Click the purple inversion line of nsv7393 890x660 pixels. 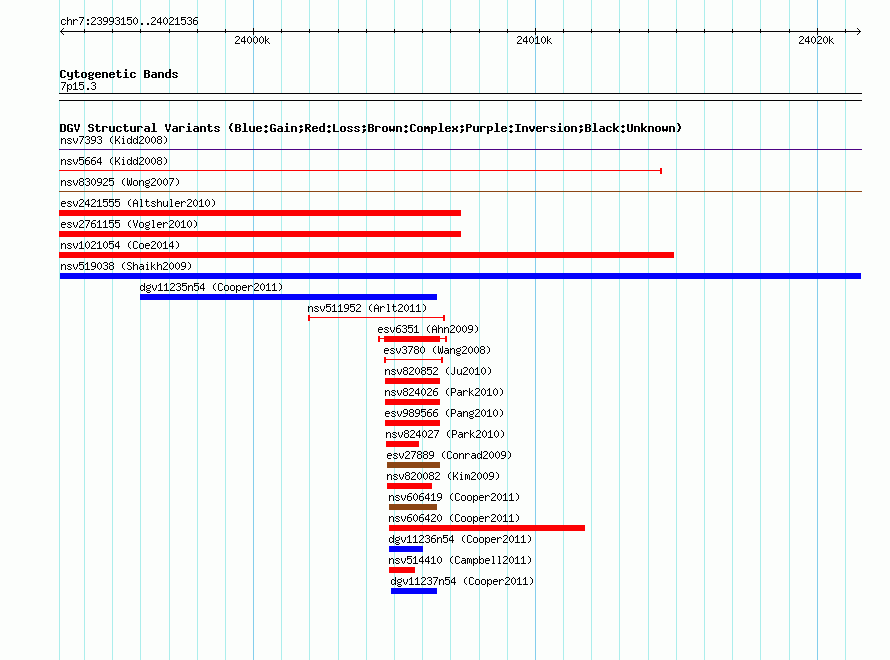point(460,150)
